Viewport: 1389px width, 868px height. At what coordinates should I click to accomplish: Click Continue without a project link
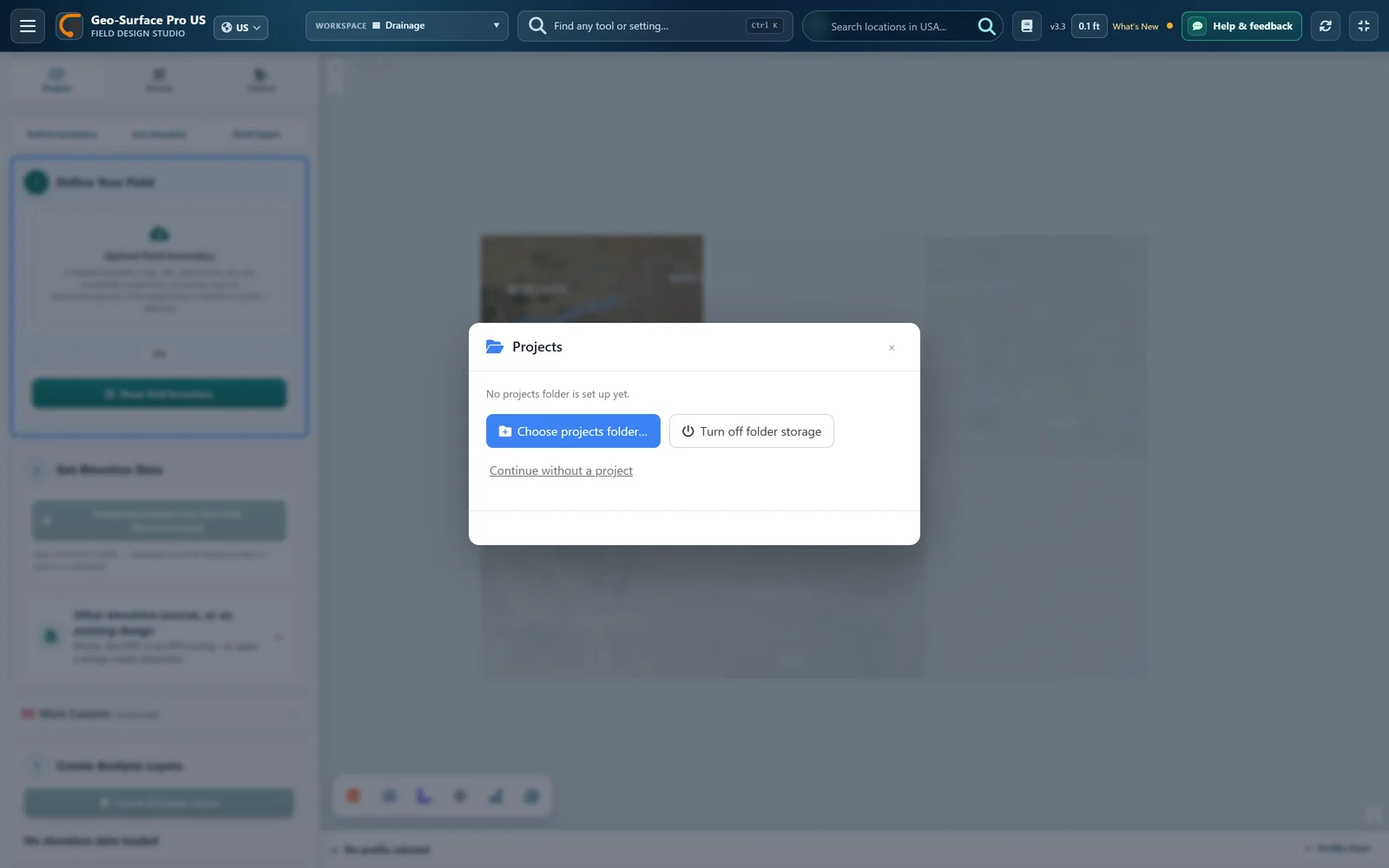coord(561,470)
